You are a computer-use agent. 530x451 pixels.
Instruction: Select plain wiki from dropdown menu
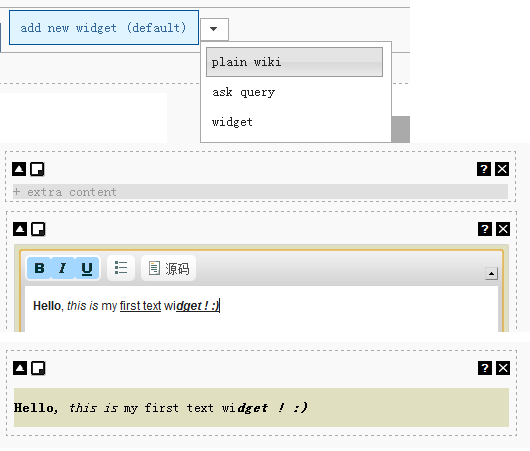click(x=294, y=62)
